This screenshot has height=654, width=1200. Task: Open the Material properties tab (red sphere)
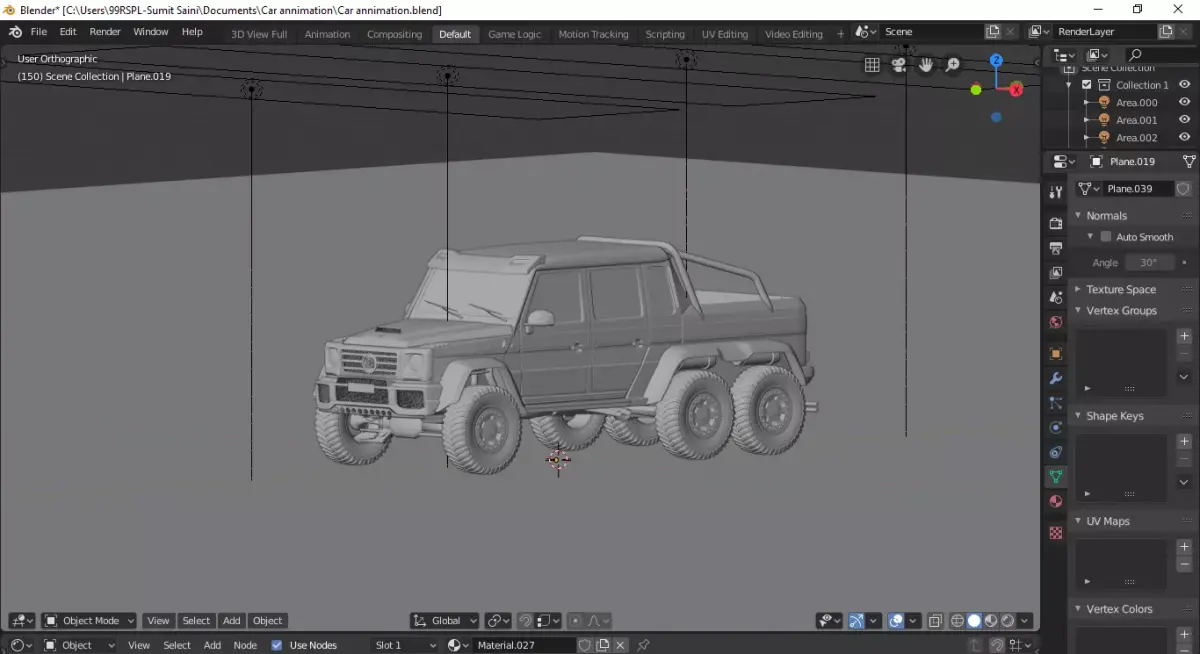pos(1056,501)
